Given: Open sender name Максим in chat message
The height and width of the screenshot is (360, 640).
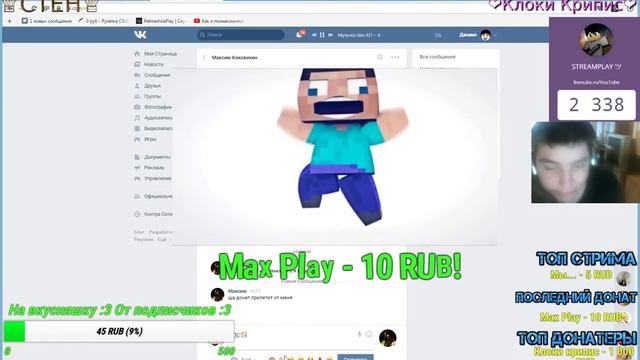Looking at the screenshot, I should tap(237, 291).
